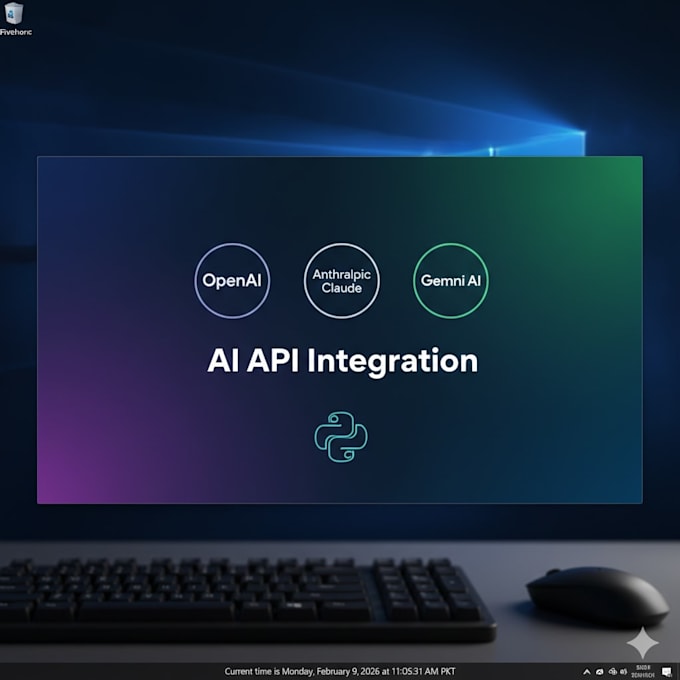Open the network tray icon

point(612,672)
